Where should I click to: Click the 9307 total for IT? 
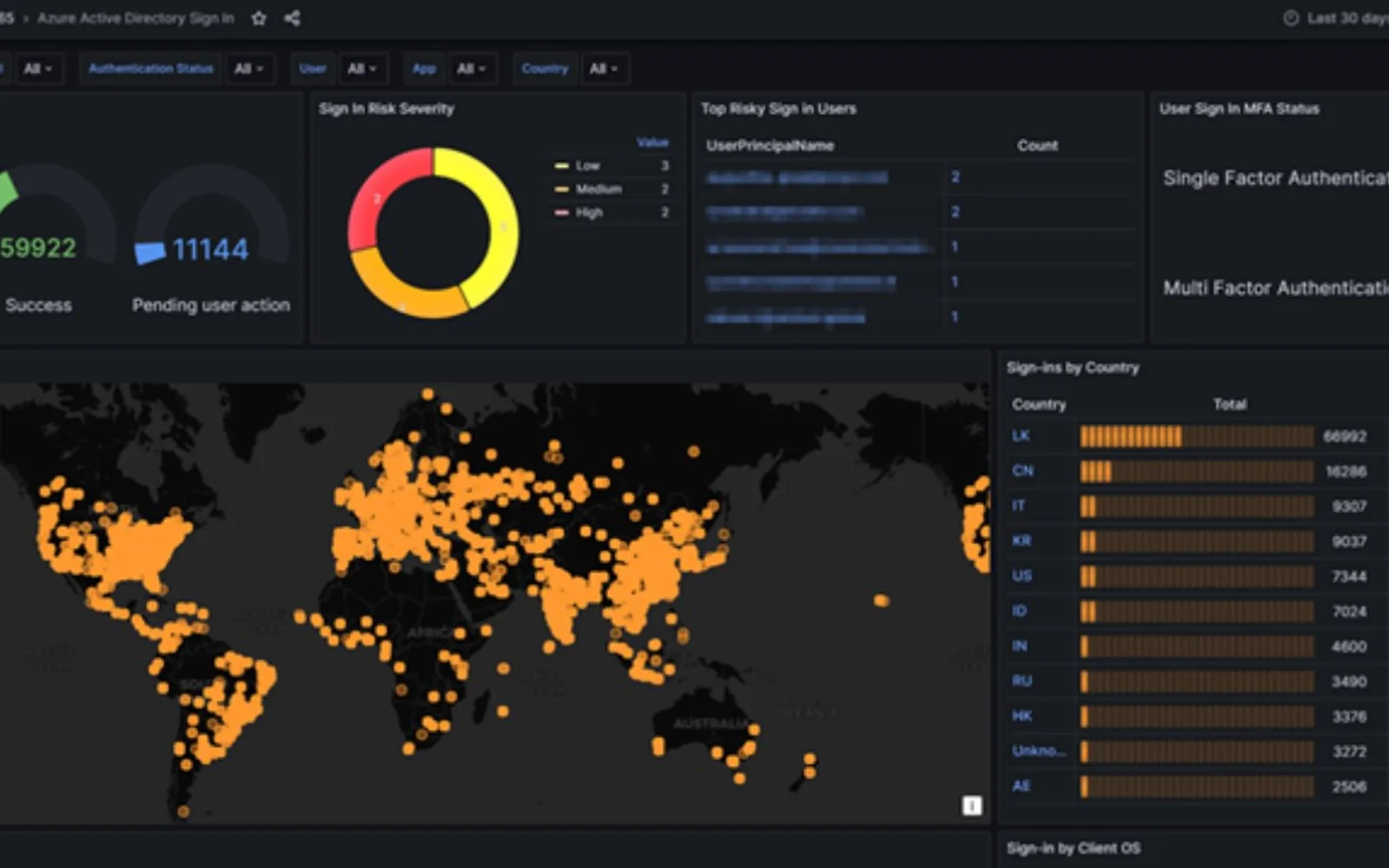coord(1349,506)
